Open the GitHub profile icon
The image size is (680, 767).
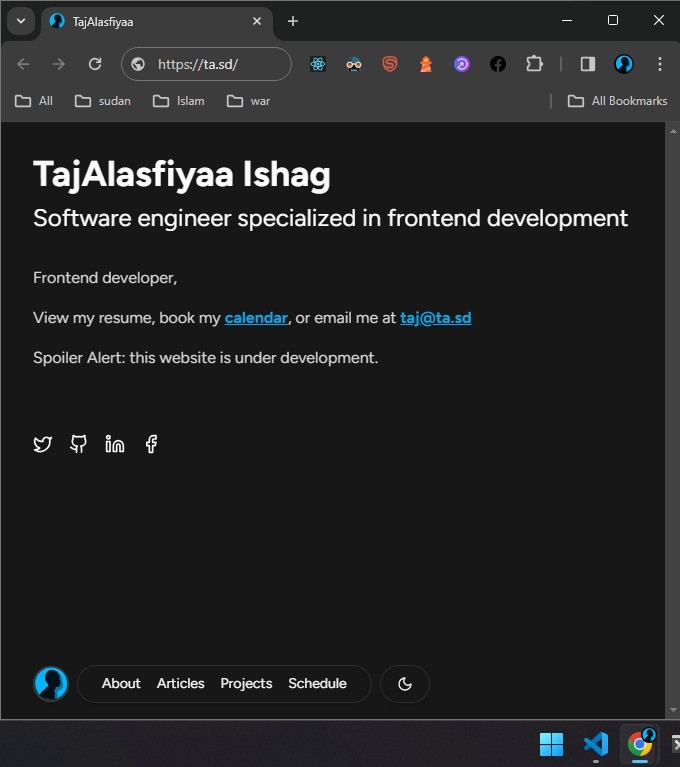(78, 444)
